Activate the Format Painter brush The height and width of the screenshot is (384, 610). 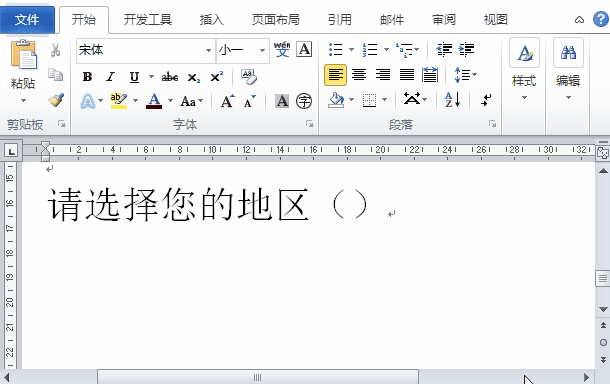tap(56, 100)
